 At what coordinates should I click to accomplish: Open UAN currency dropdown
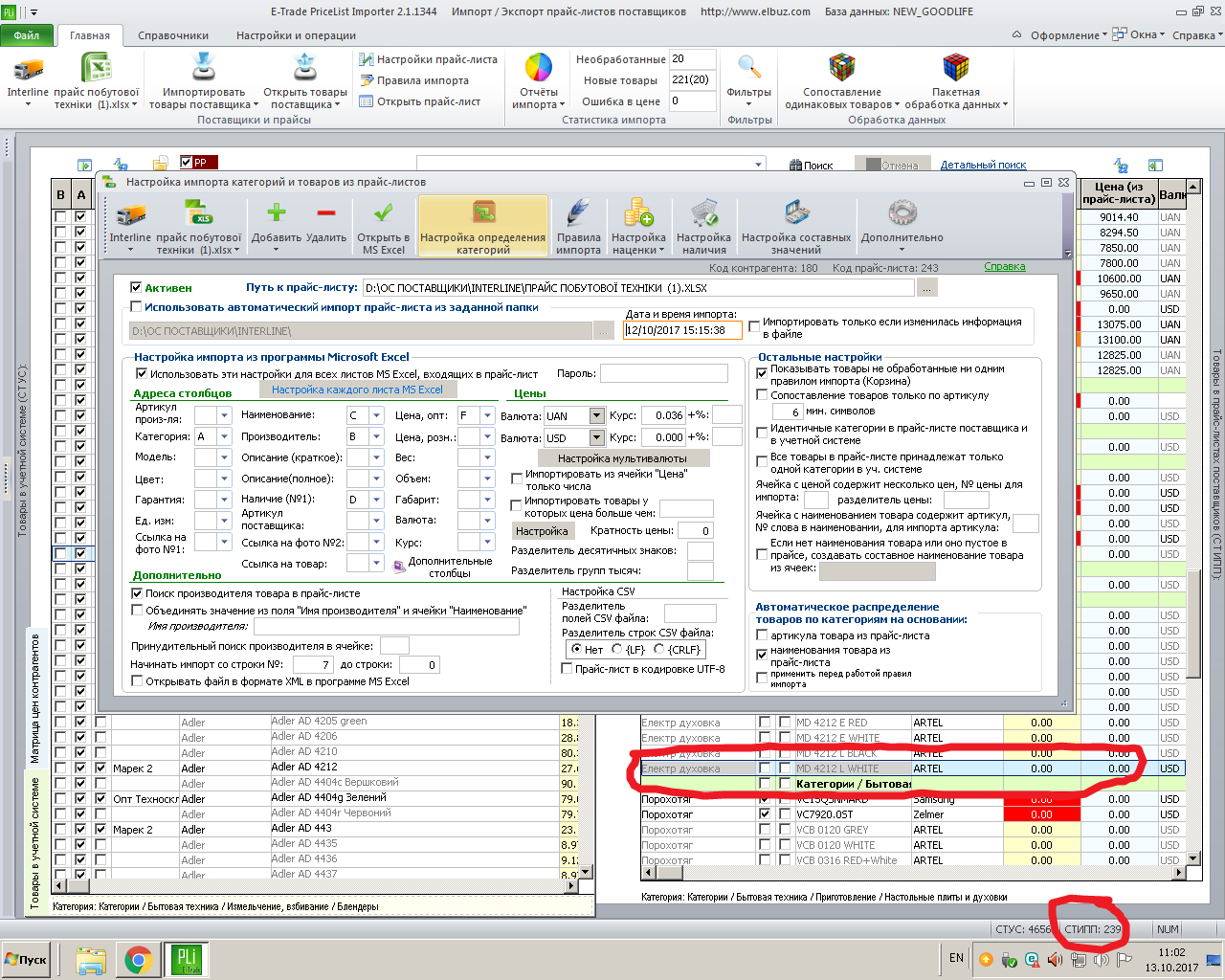pos(597,415)
